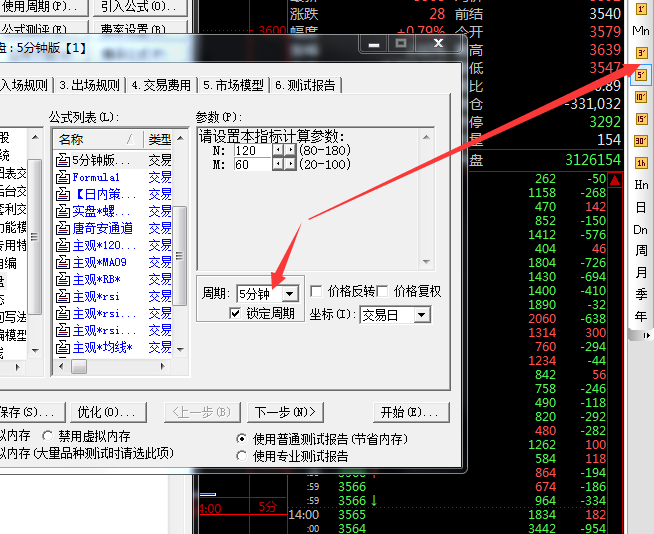Expand the sidebar period list arrow
The image size is (654, 534).
click(646, 335)
